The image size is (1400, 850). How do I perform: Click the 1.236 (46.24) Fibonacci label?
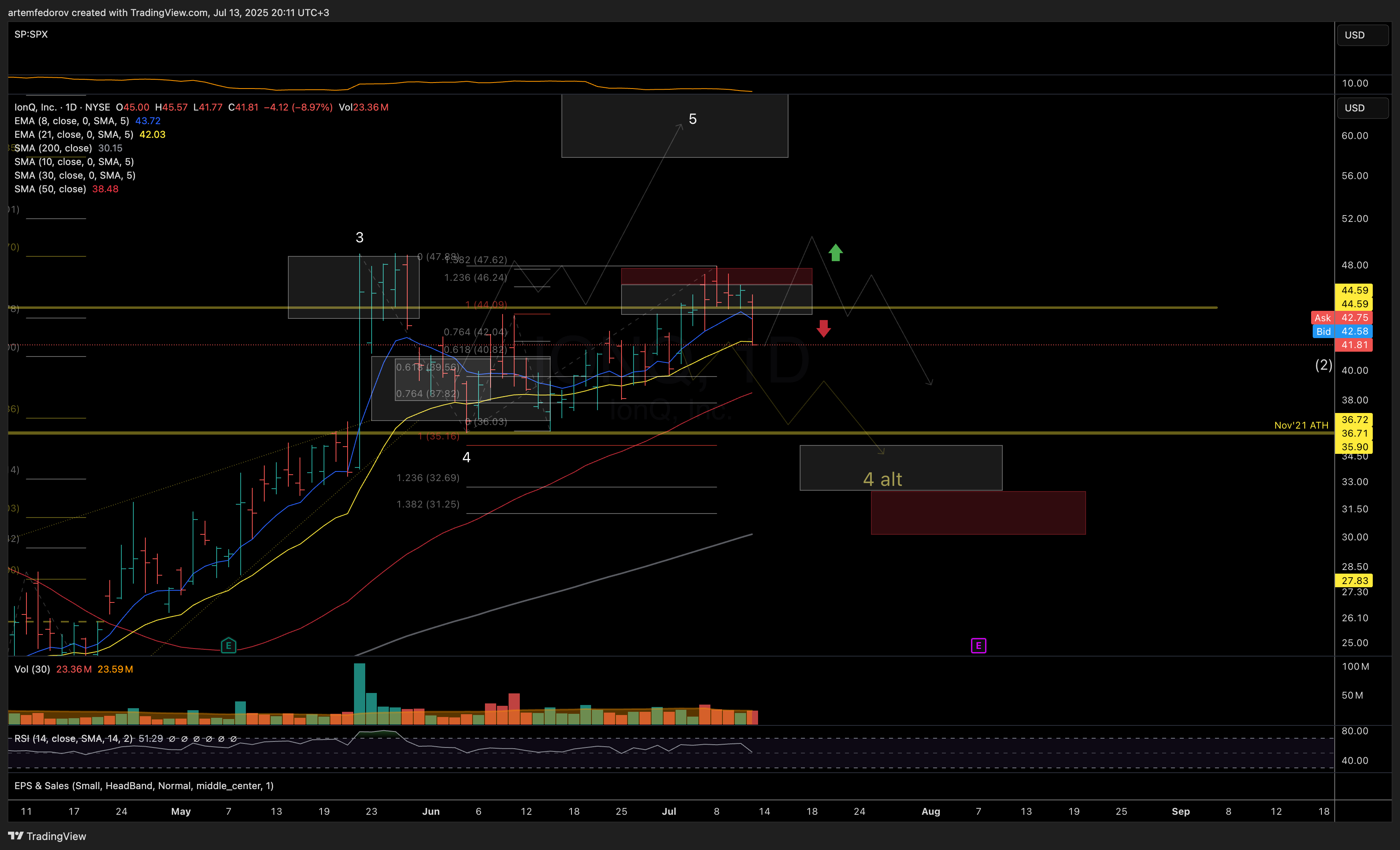[x=476, y=278]
